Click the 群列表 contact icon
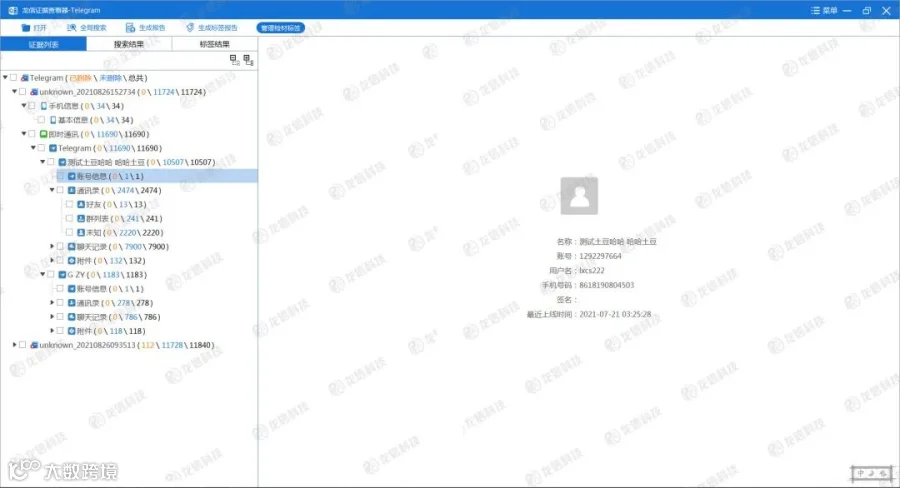This screenshot has height=488, width=900. (x=81, y=218)
